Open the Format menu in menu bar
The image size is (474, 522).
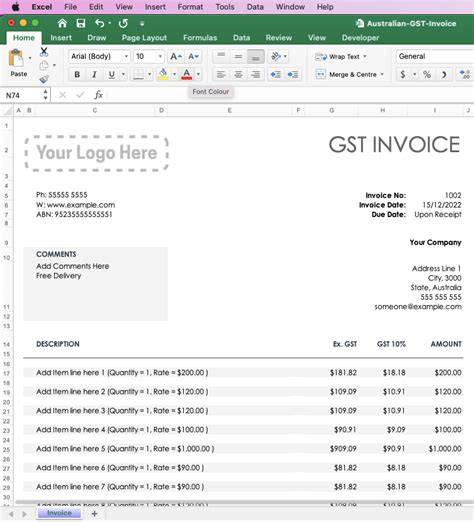coord(190,7)
